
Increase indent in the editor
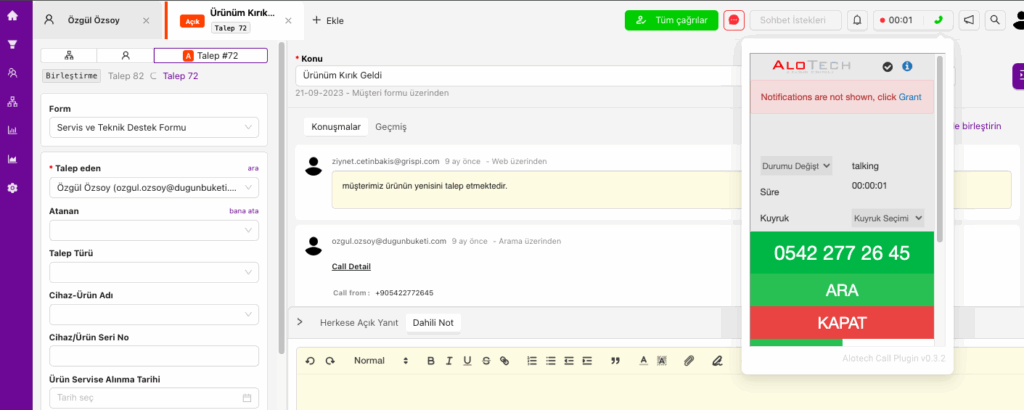(587, 360)
